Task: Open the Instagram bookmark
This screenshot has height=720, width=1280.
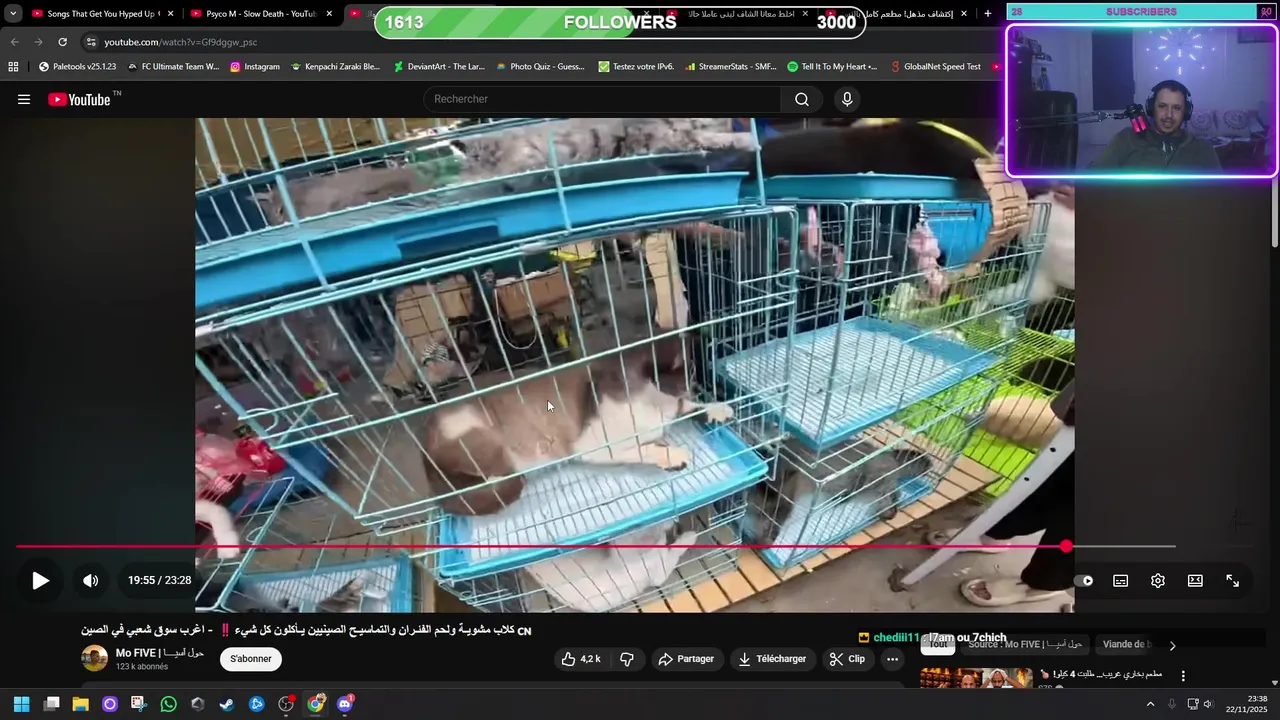Action: click(x=255, y=67)
